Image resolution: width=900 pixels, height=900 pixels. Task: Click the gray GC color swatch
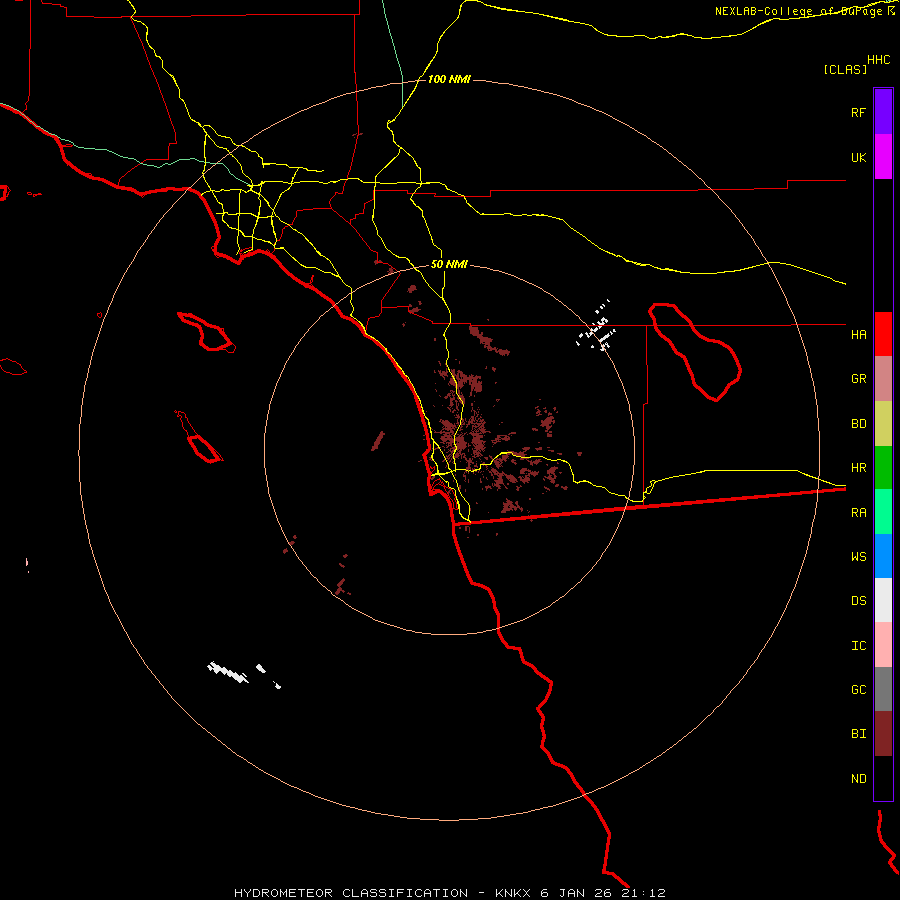[883, 689]
